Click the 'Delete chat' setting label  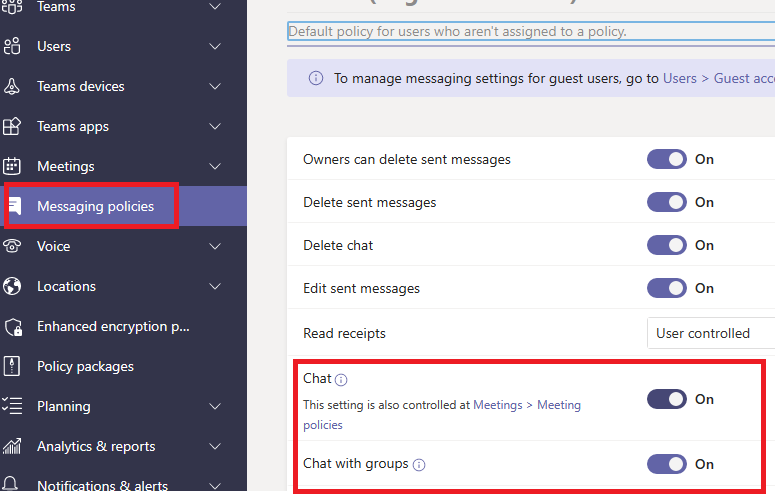(x=338, y=245)
